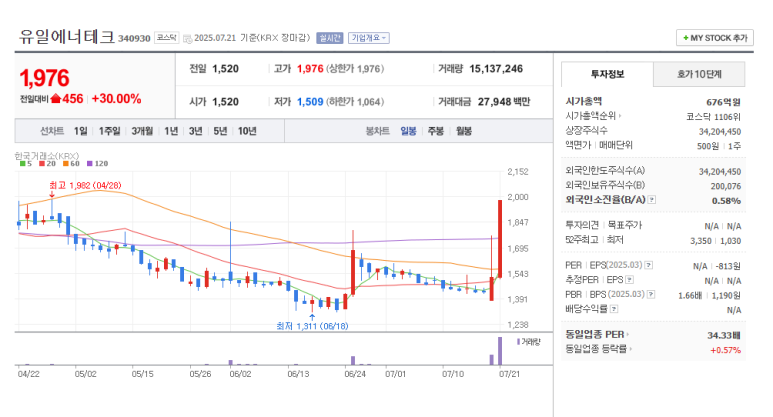Click the 거래량 volume legend marker

(518, 342)
